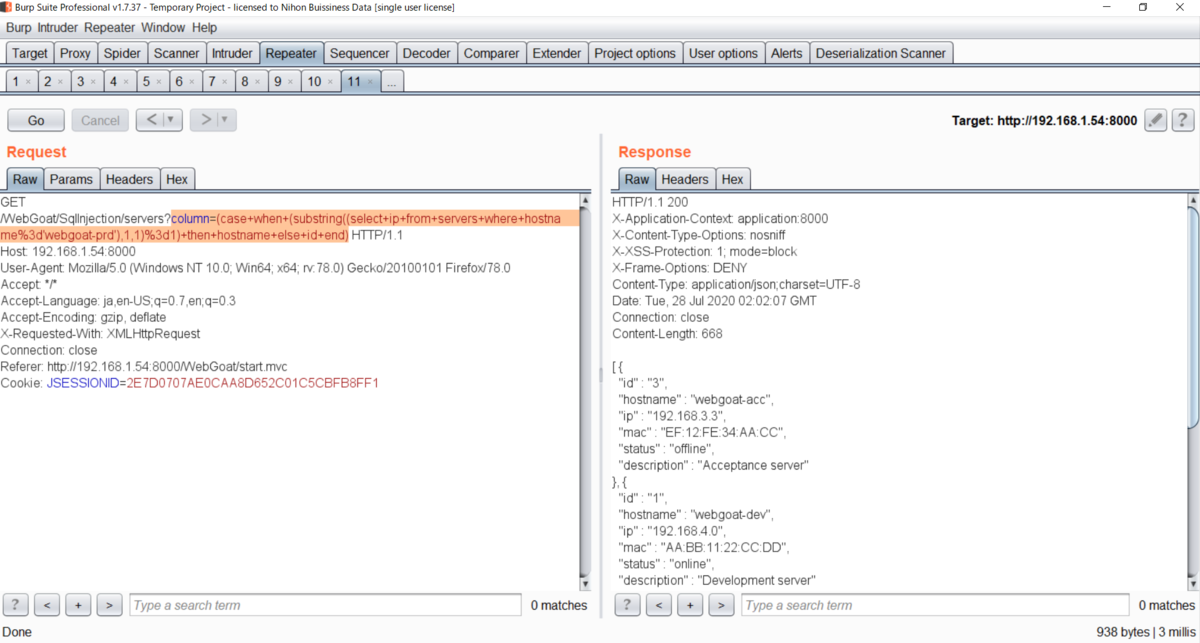Click "938 bytes | 3 millis" status text
Viewport: 1200px width, 643px height.
tap(1145, 632)
